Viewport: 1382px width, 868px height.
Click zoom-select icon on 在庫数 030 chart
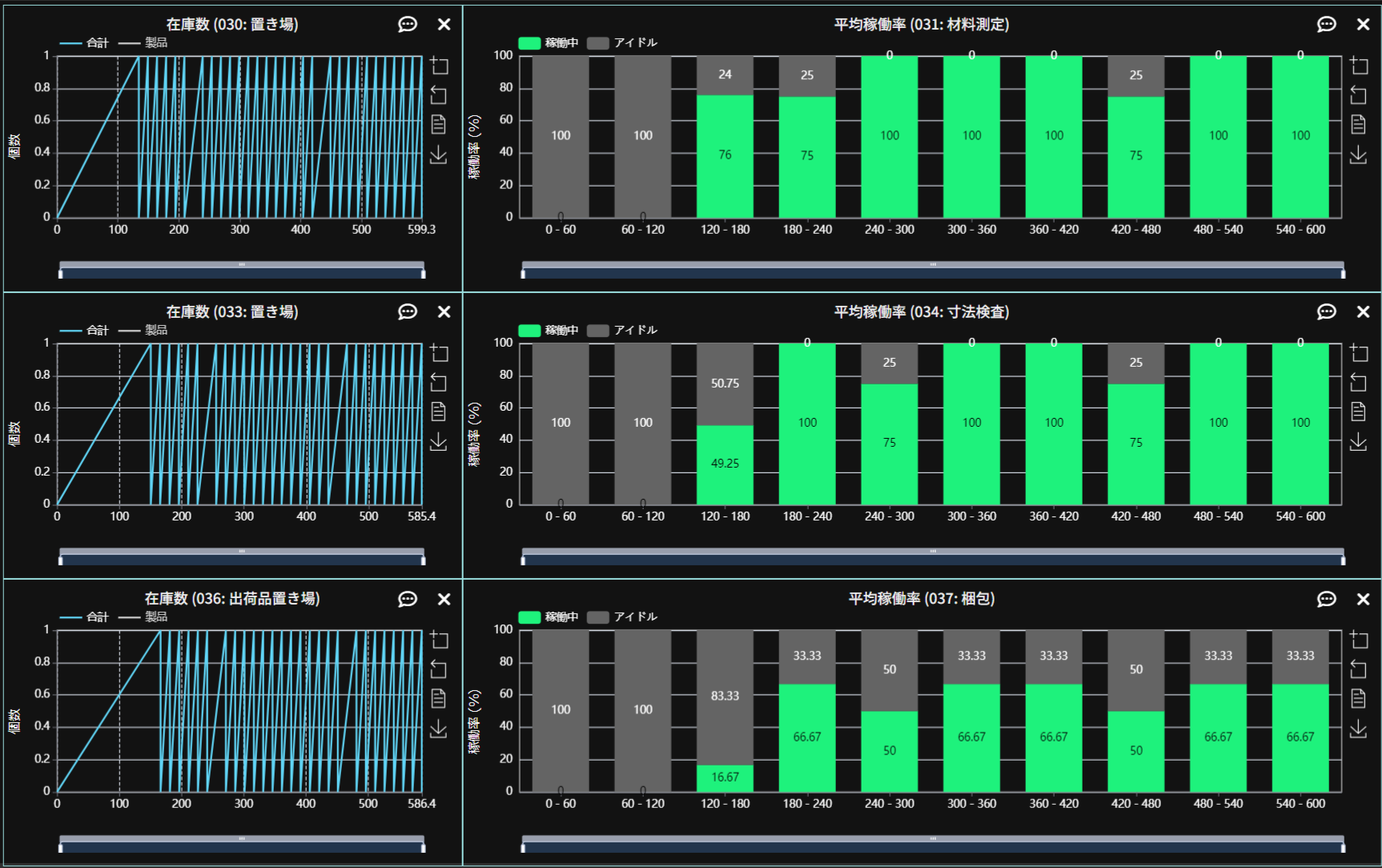tap(439, 66)
